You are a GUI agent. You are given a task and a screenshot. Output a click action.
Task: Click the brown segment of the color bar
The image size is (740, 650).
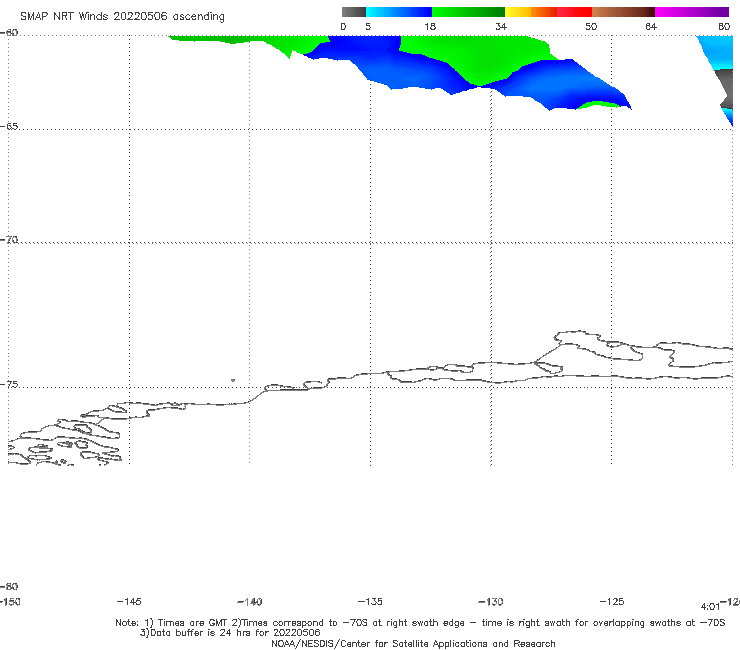(x=623, y=12)
